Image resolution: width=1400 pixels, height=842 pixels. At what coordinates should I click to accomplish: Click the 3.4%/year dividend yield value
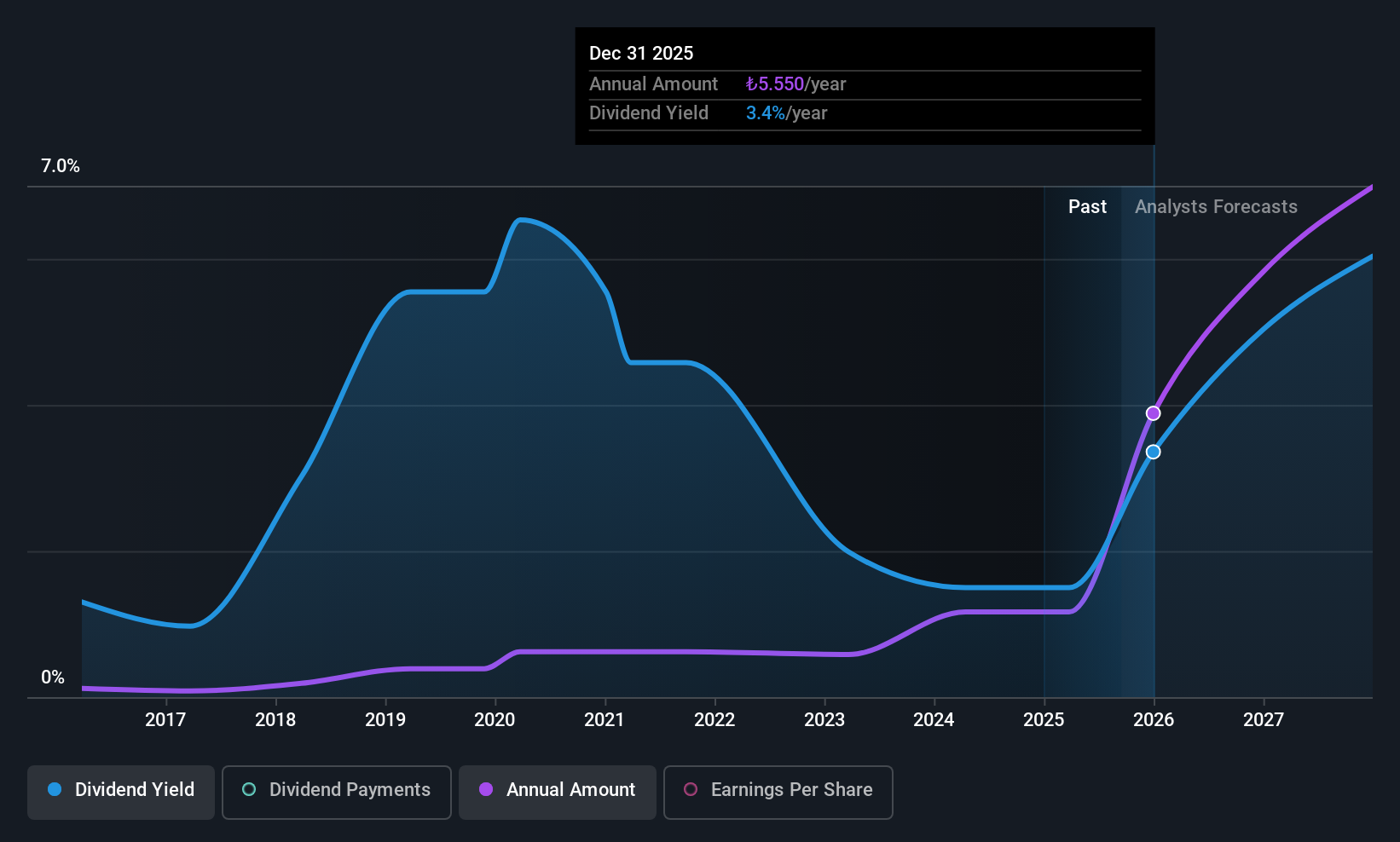(x=786, y=112)
